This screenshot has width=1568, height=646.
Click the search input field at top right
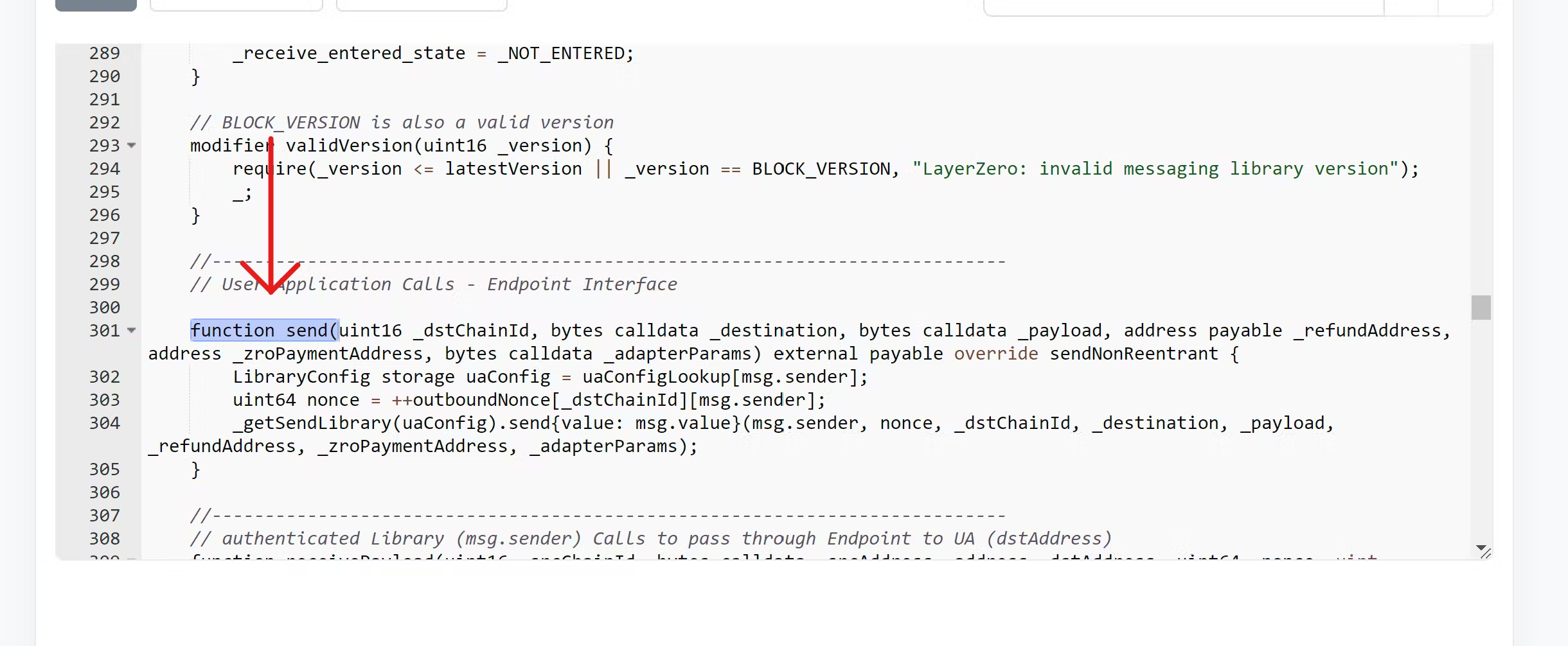pos(1182,6)
